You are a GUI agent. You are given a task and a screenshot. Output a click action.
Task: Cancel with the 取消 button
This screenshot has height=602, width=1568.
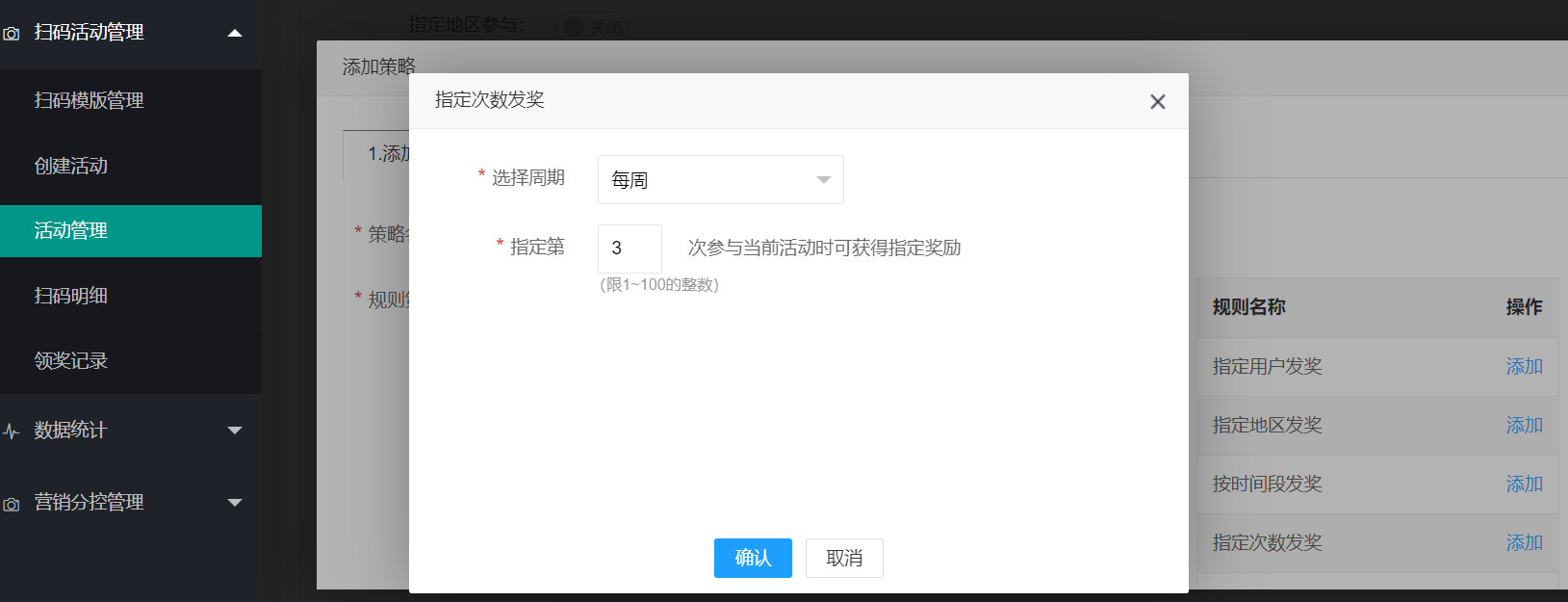(844, 558)
